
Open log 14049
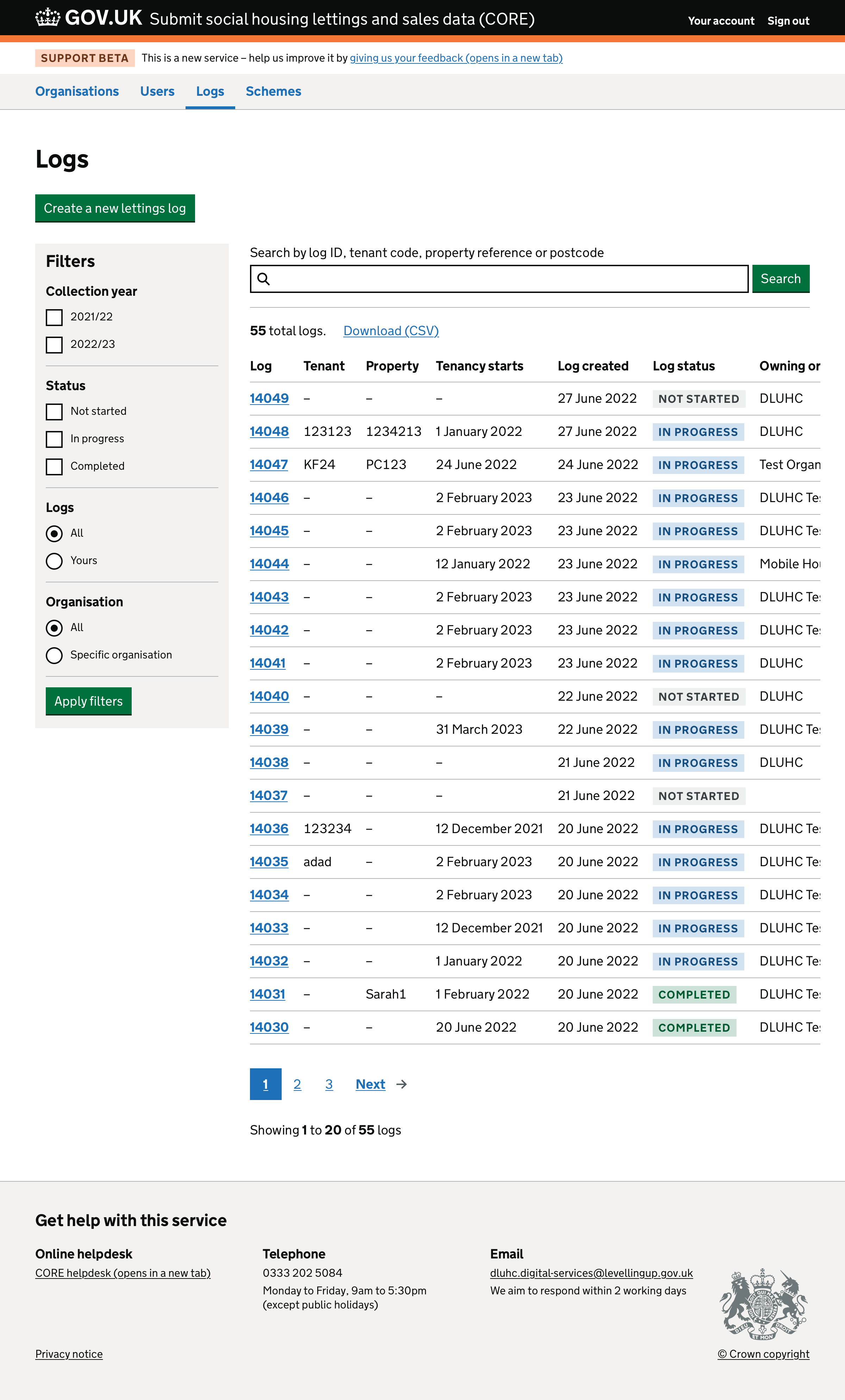coord(269,398)
